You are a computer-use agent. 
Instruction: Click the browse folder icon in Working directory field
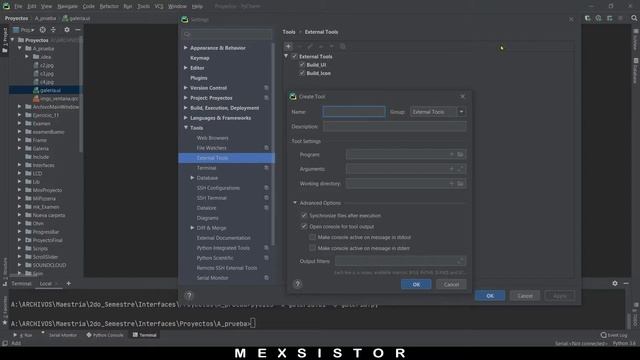460,184
